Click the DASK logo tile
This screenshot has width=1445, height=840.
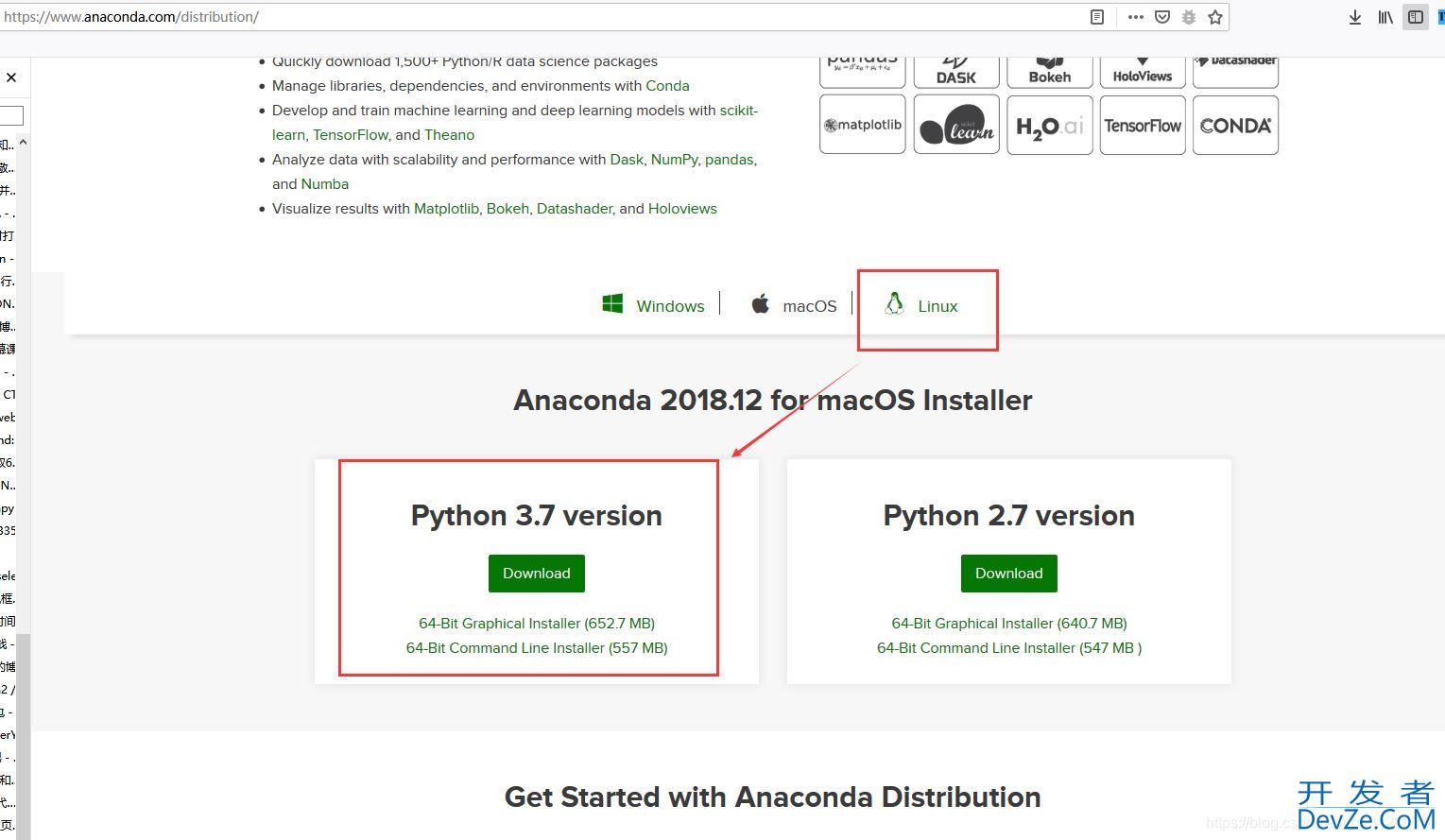[x=956, y=72]
